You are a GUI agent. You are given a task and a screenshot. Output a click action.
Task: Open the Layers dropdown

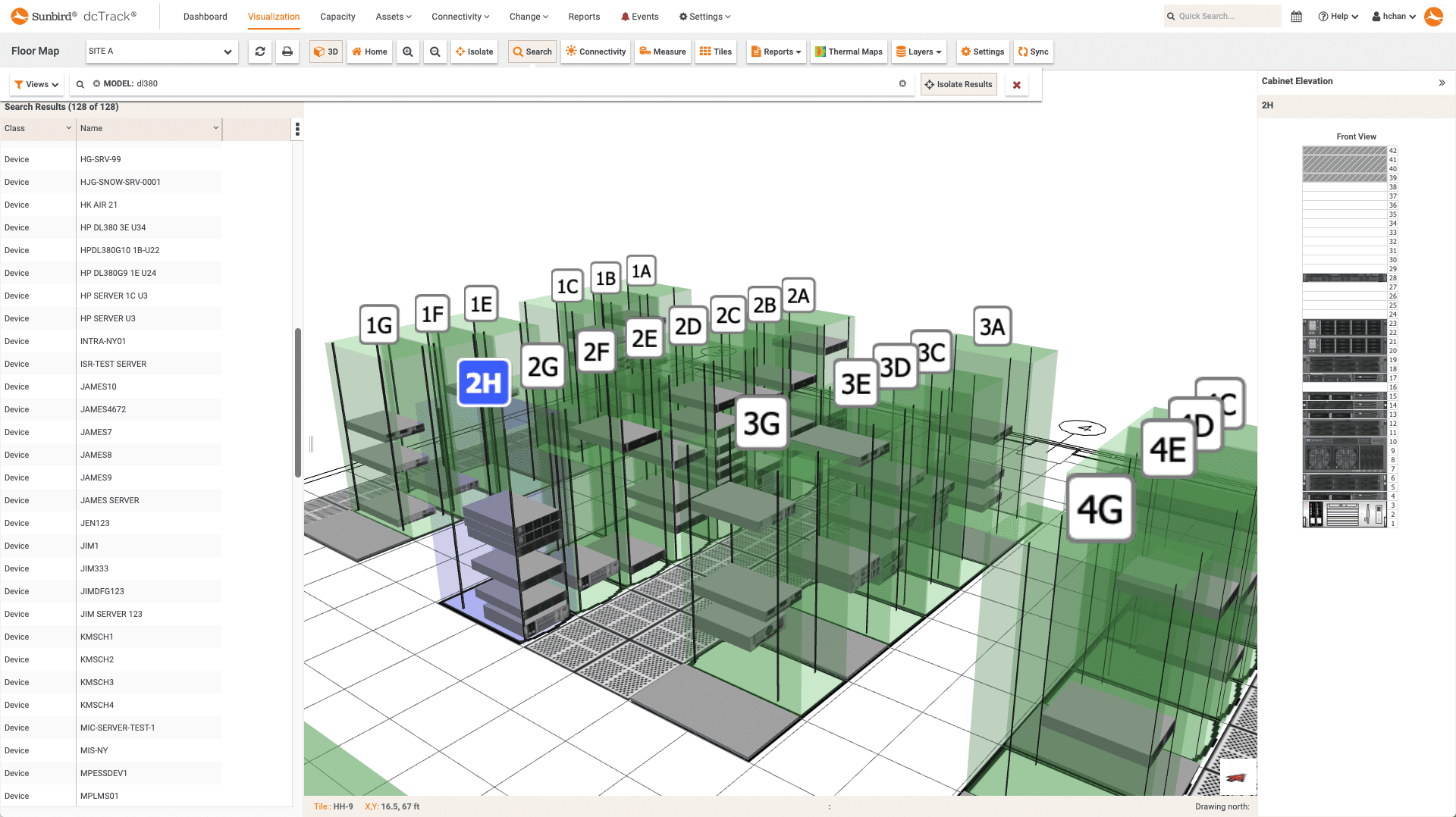[918, 52]
